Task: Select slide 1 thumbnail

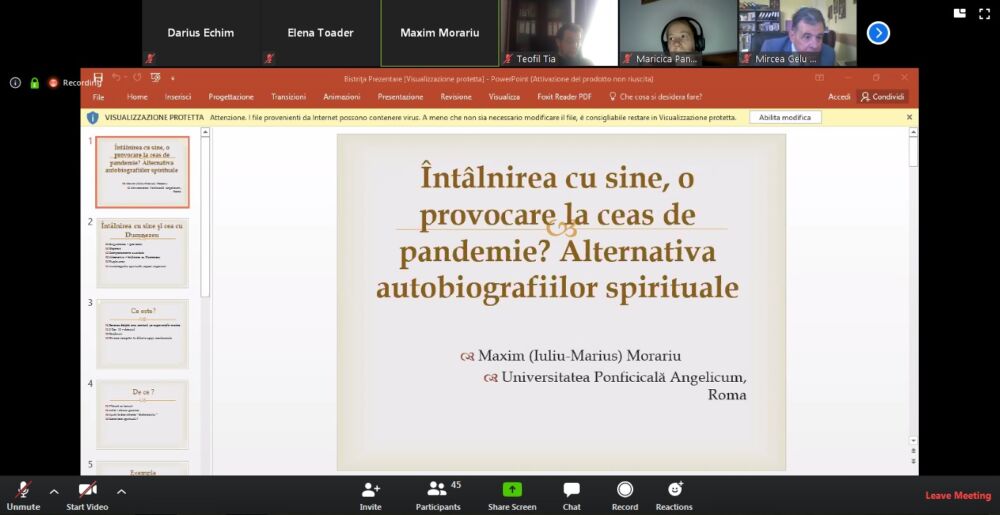Action: pyautogui.click(x=142, y=172)
